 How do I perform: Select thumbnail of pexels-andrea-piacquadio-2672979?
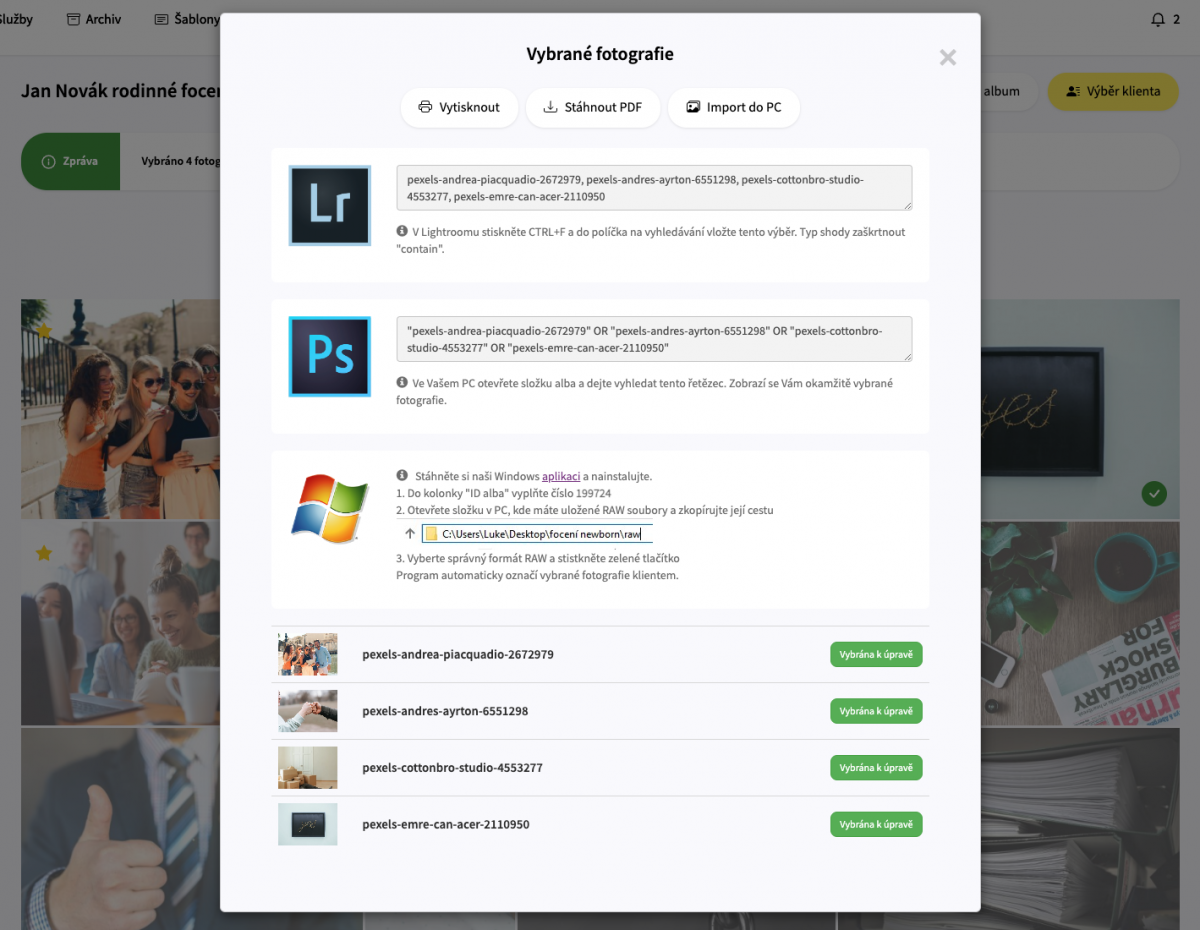pos(308,654)
